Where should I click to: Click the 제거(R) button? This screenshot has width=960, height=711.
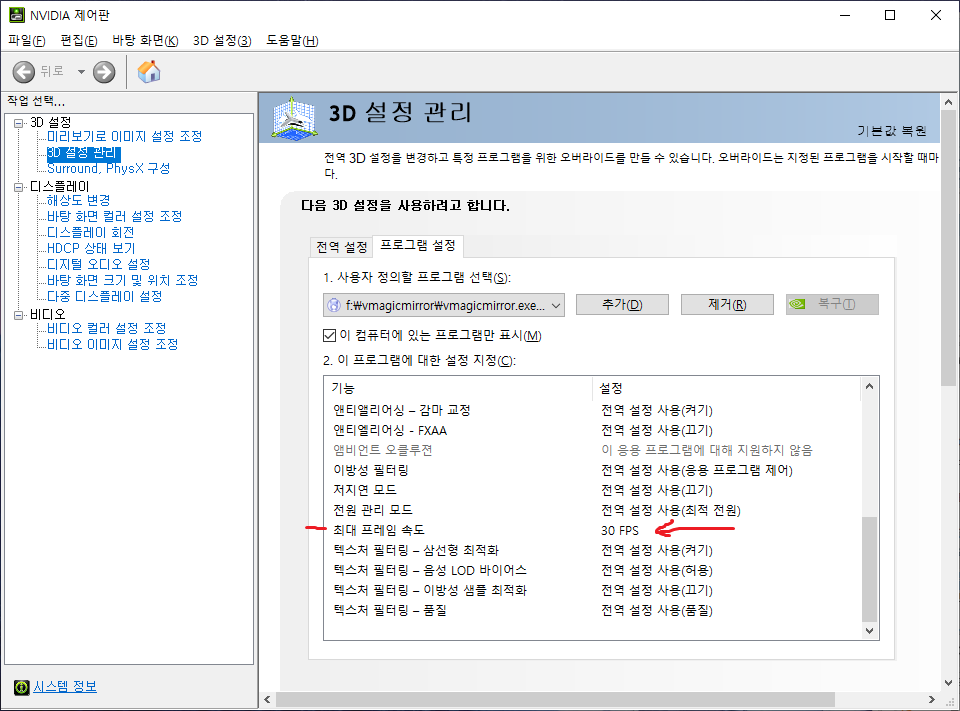point(727,304)
